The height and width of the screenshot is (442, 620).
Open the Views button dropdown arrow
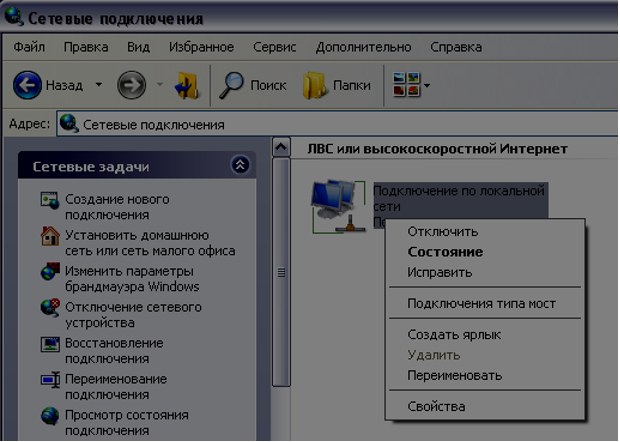pos(428,85)
